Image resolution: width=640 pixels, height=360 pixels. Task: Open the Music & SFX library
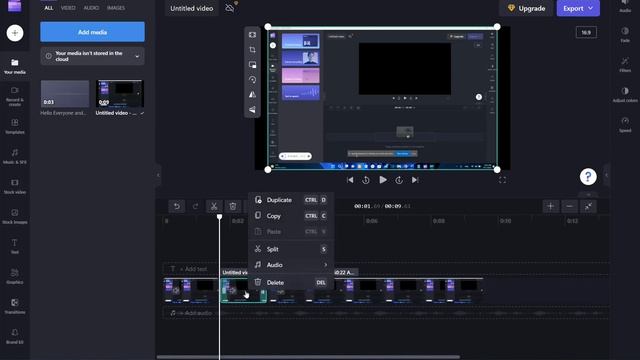coord(15,156)
